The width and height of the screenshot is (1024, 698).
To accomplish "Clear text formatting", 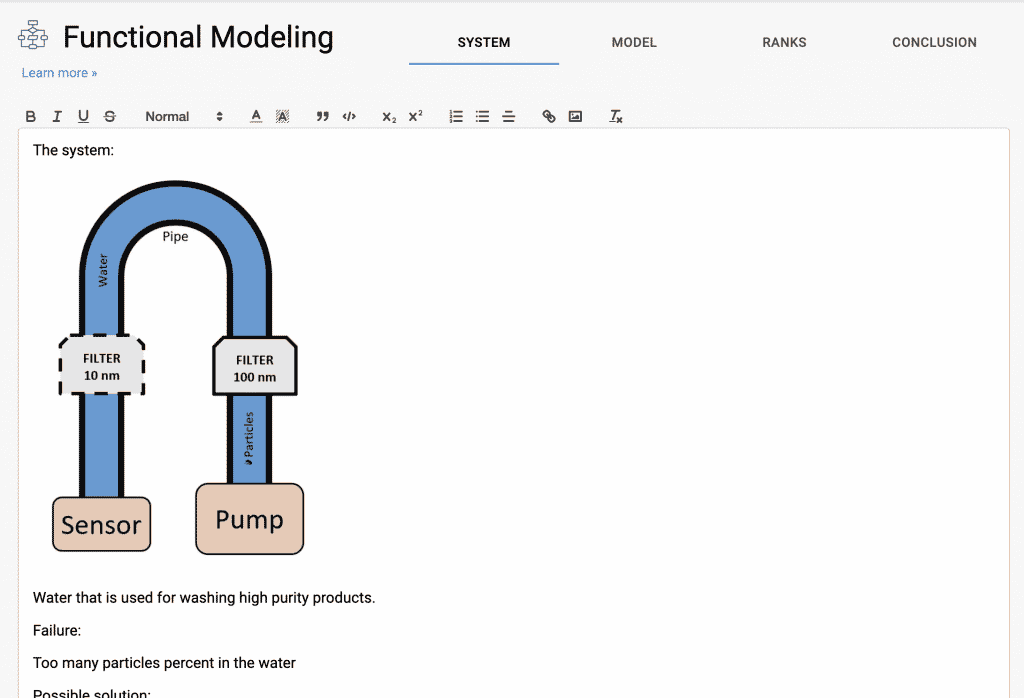I will [616, 116].
